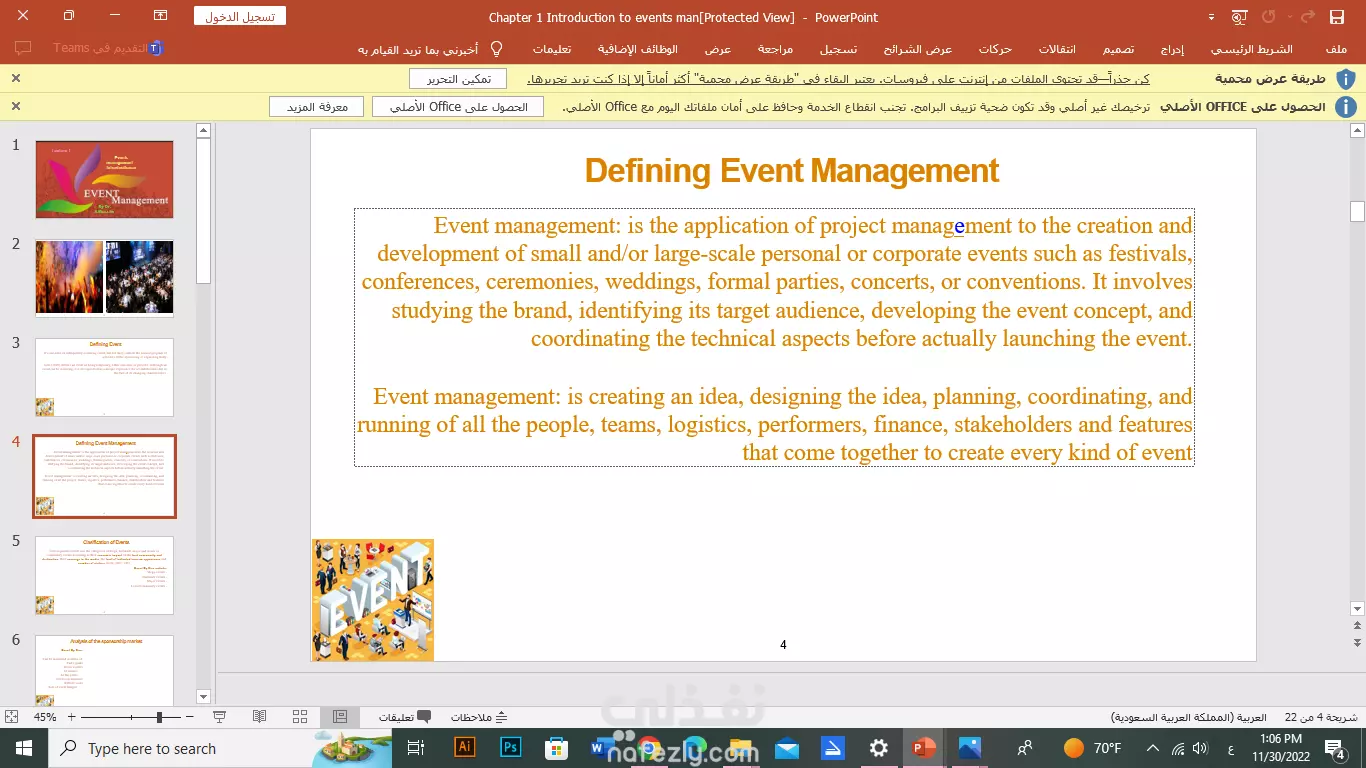The width and height of the screenshot is (1366, 768).
Task: Click the Start From Beginning quick access icon
Action: [x=1240, y=17]
